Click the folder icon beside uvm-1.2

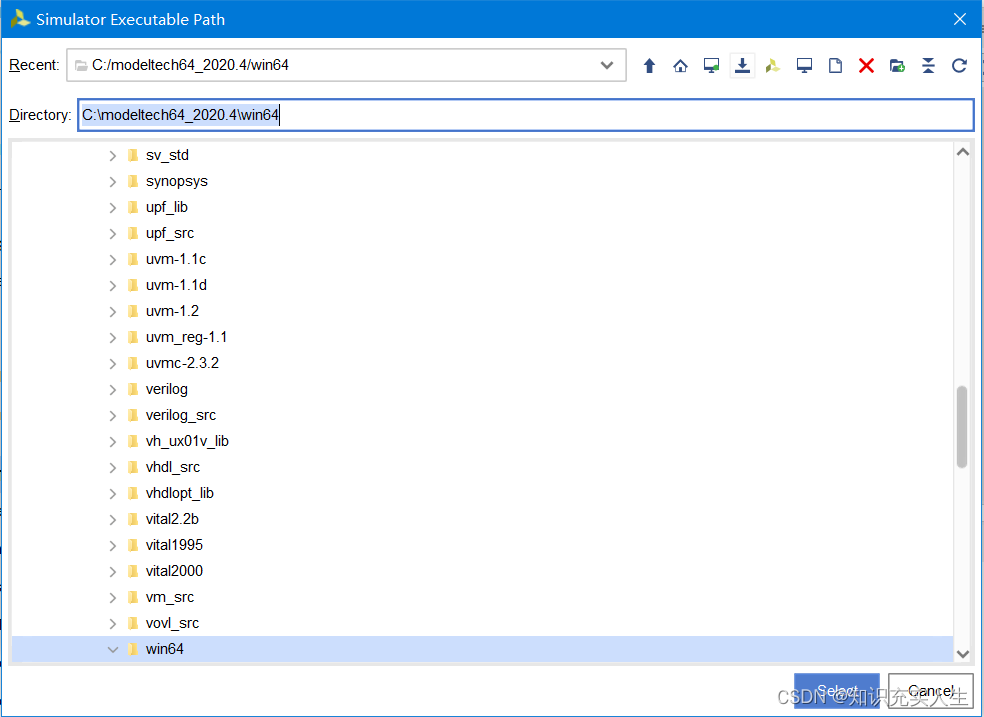click(x=132, y=311)
